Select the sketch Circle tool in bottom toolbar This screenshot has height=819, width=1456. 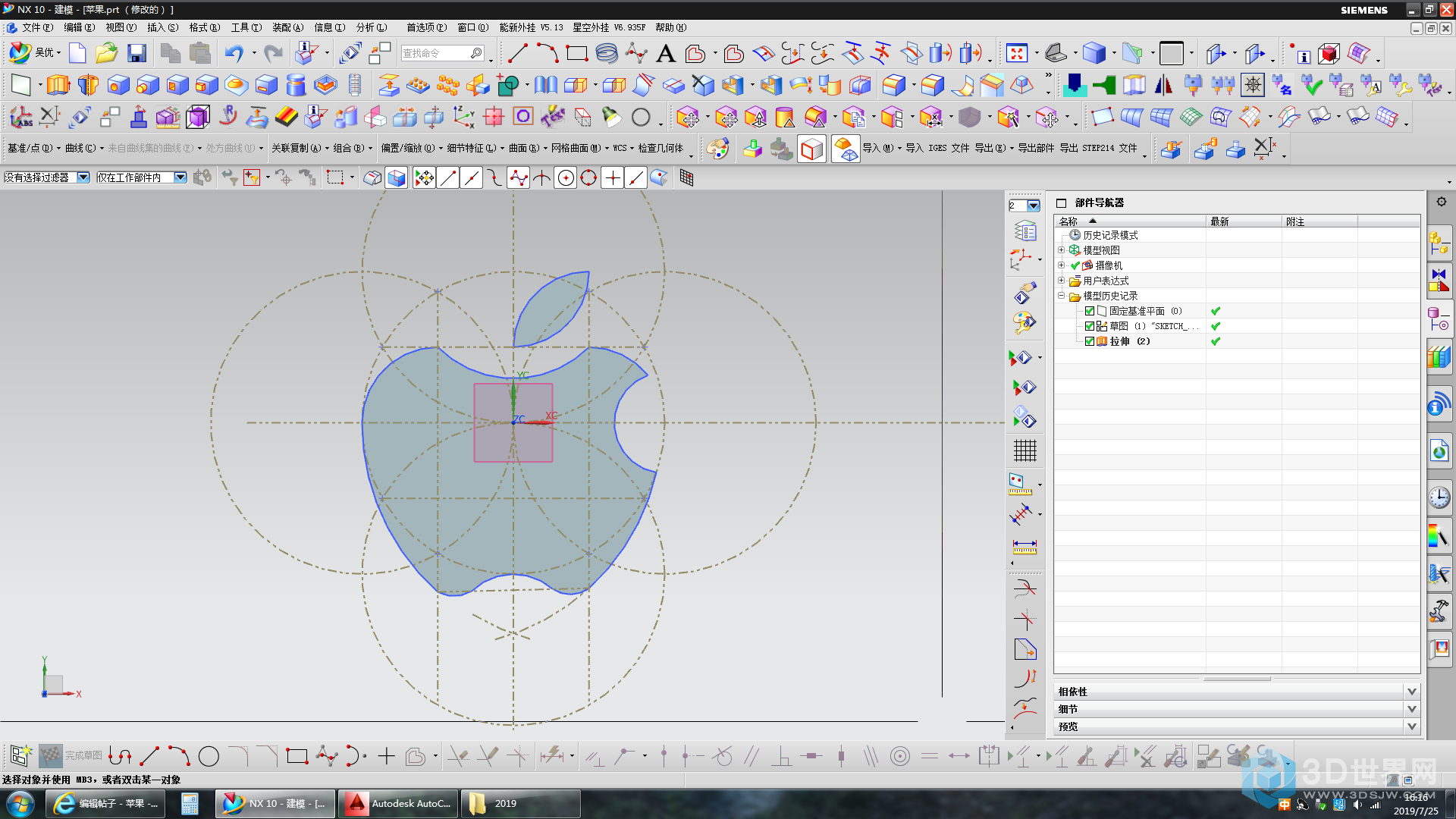click(209, 755)
